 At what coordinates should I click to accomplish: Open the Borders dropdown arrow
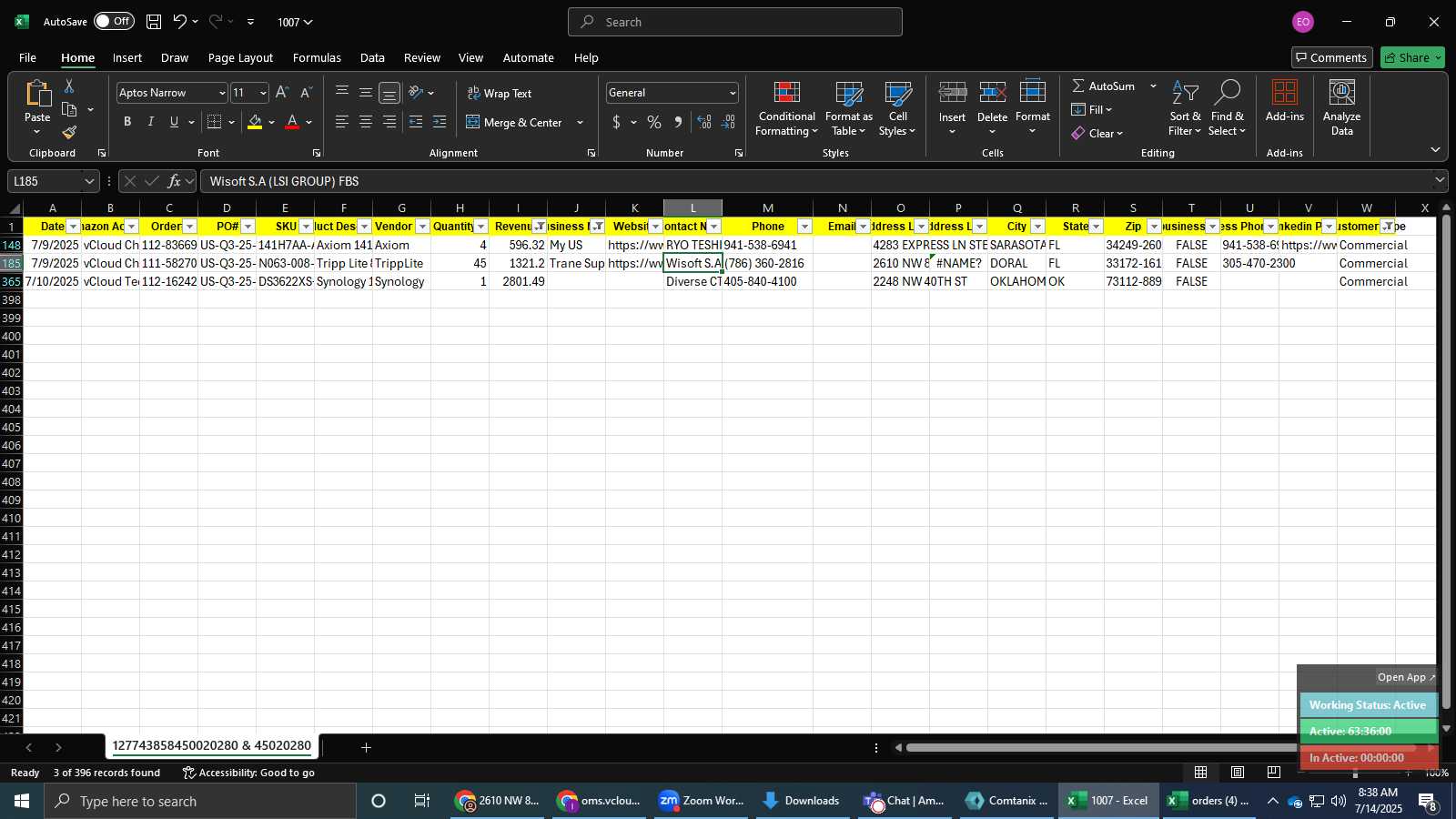point(231,122)
